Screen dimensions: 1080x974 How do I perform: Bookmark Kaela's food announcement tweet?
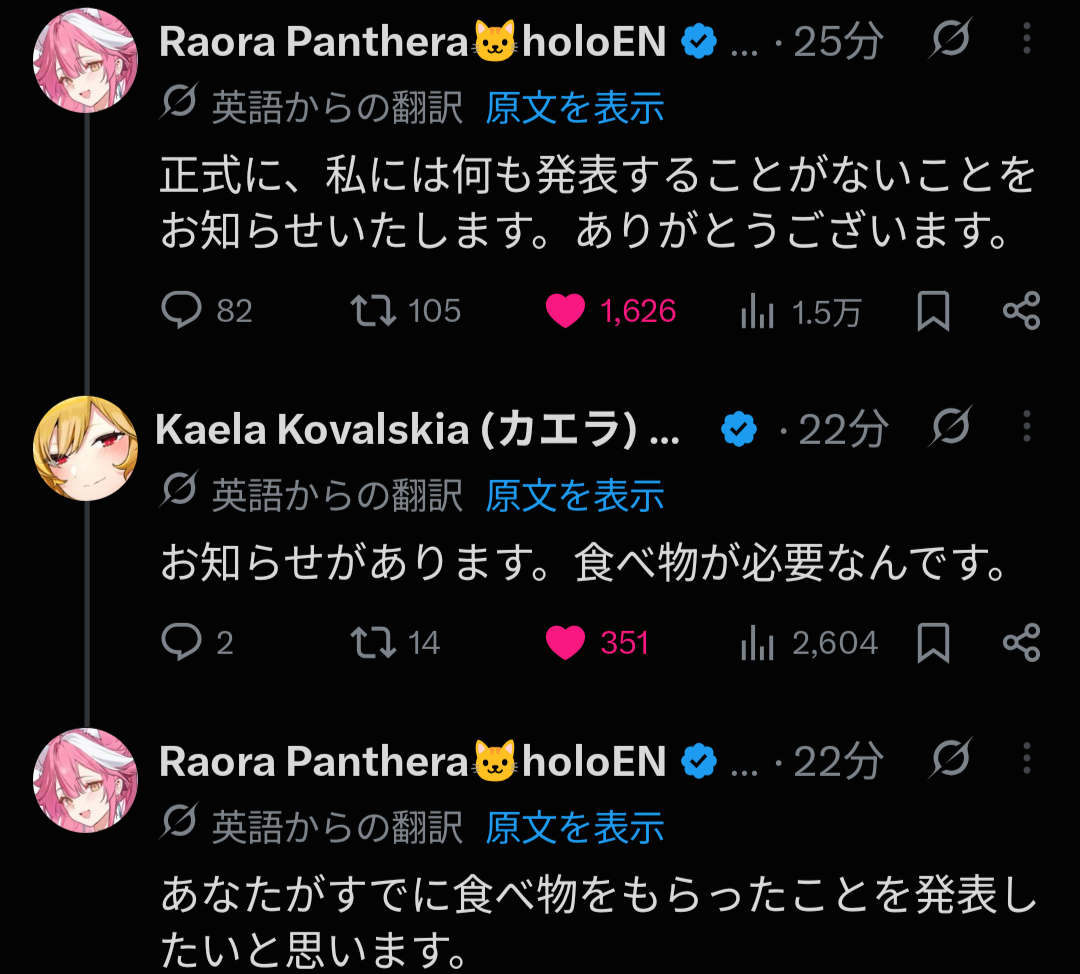pyautogui.click(x=933, y=643)
